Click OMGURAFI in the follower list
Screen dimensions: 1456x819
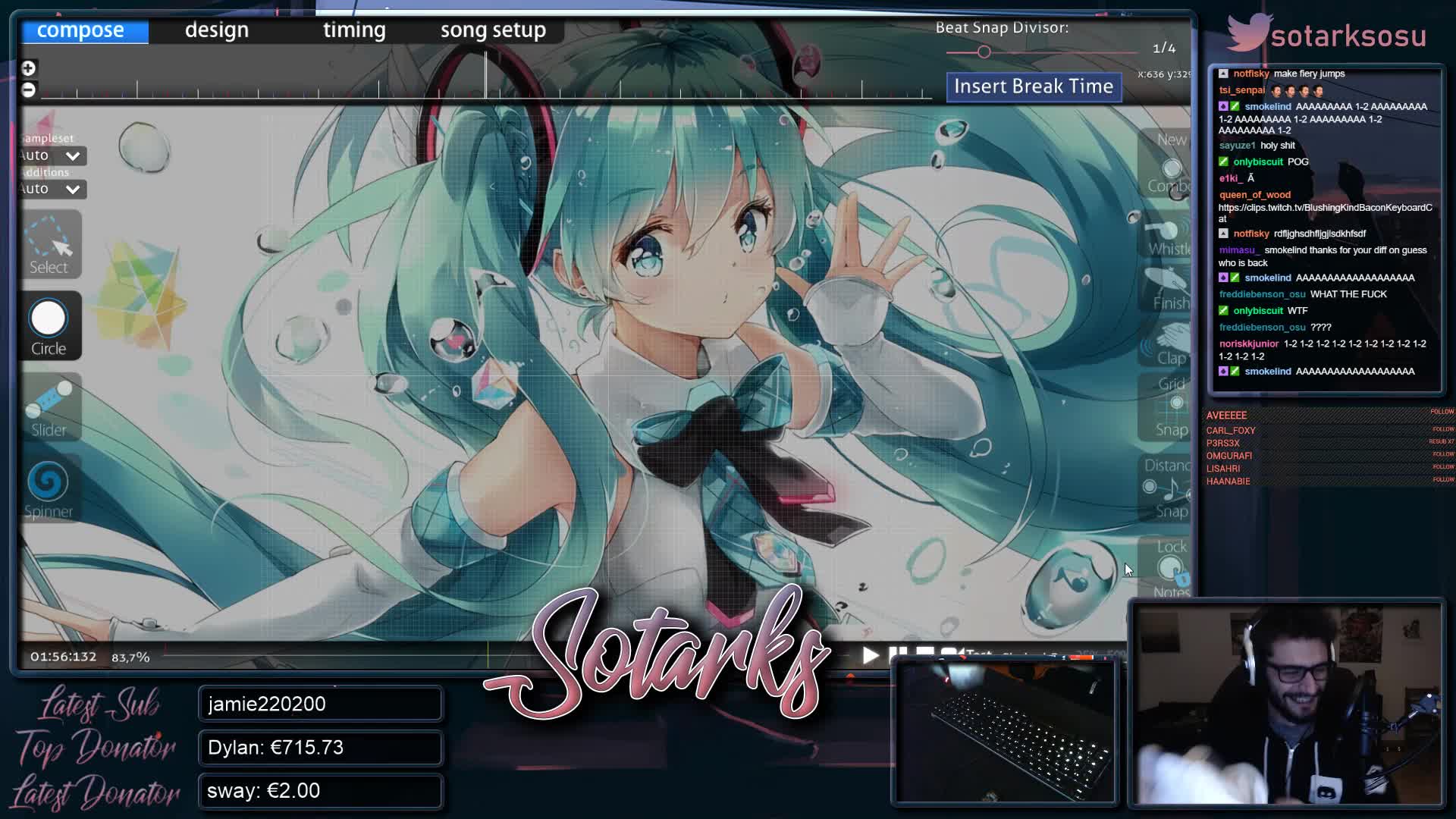[1228, 457]
